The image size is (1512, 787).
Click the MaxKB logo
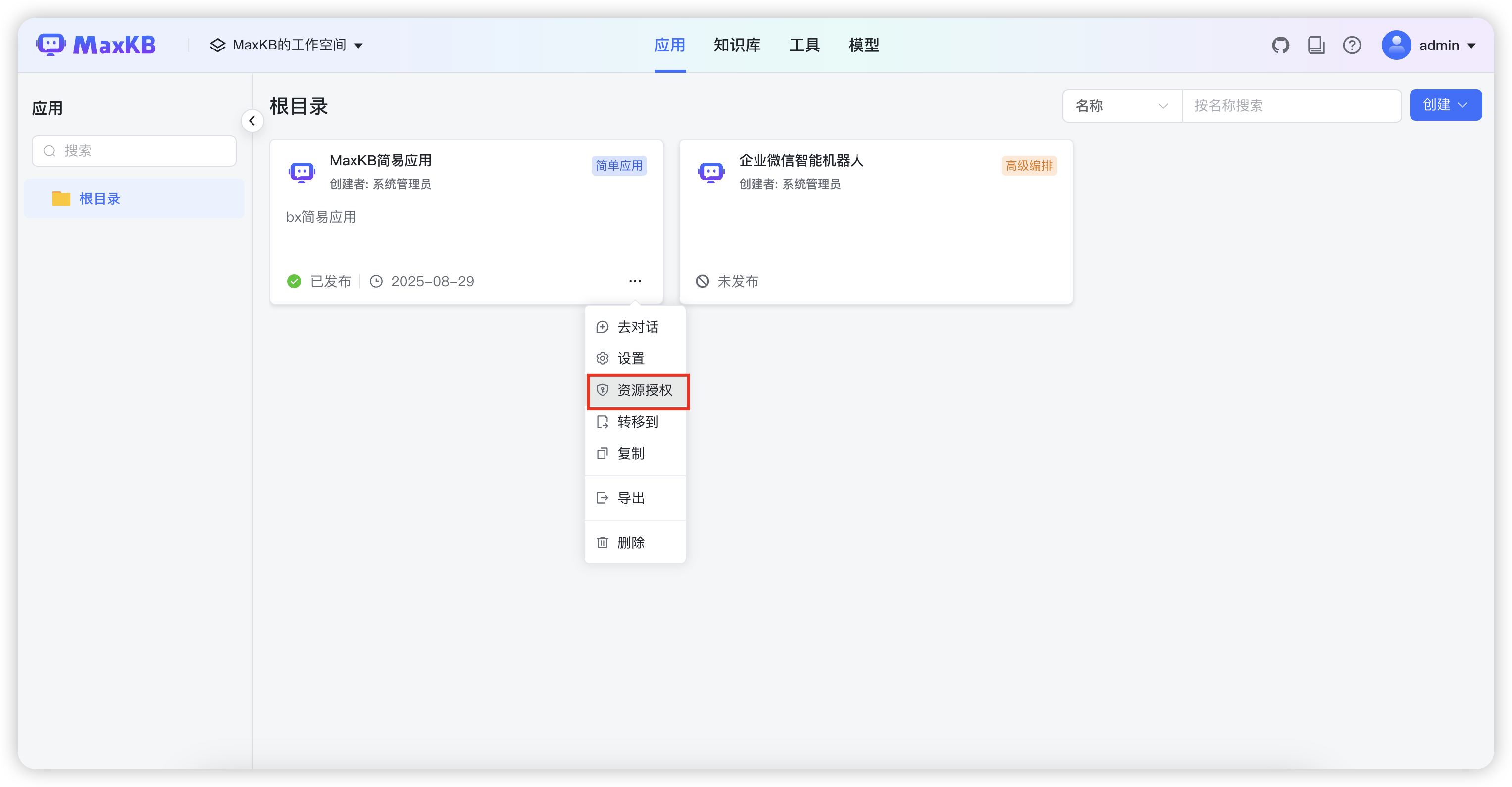click(x=96, y=45)
